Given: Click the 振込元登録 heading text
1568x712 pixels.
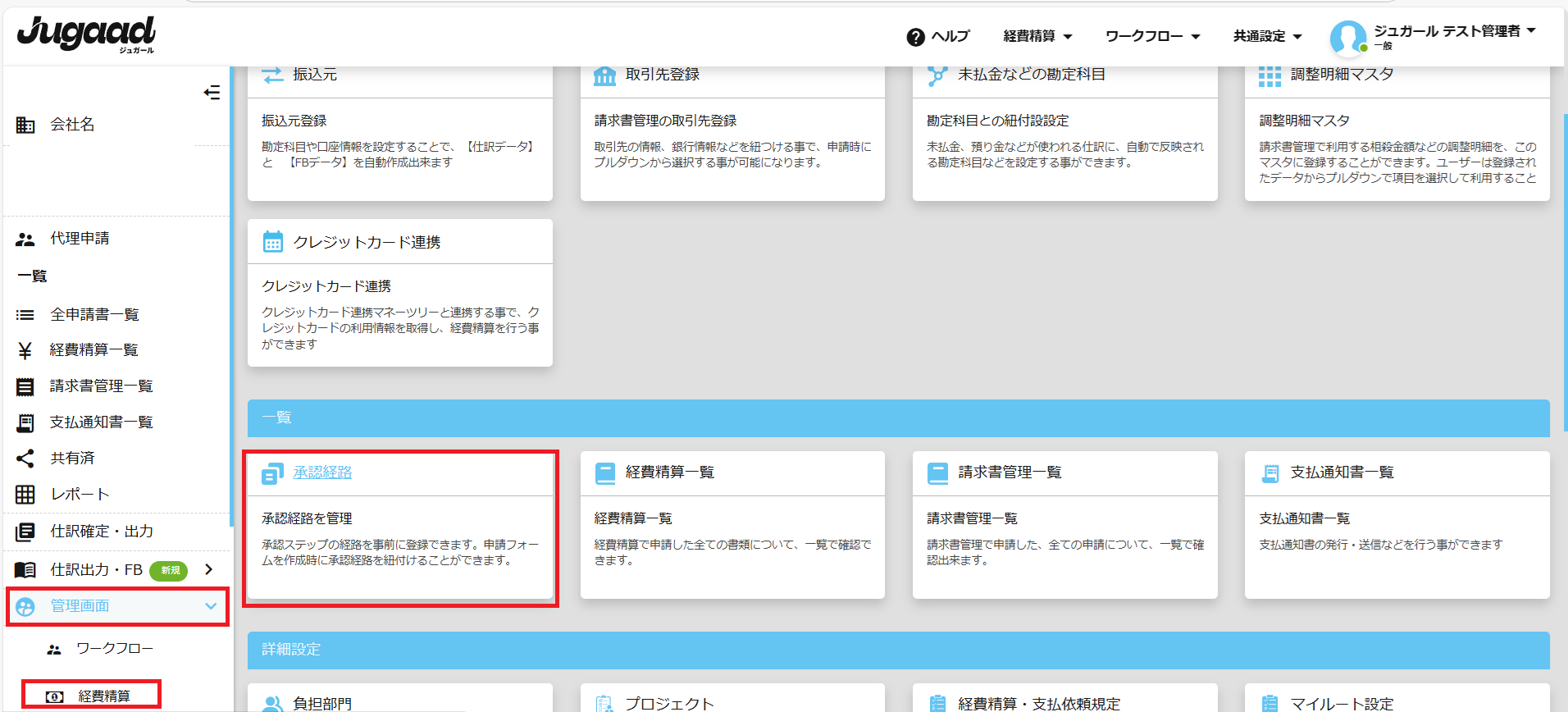Looking at the screenshot, I should (294, 121).
